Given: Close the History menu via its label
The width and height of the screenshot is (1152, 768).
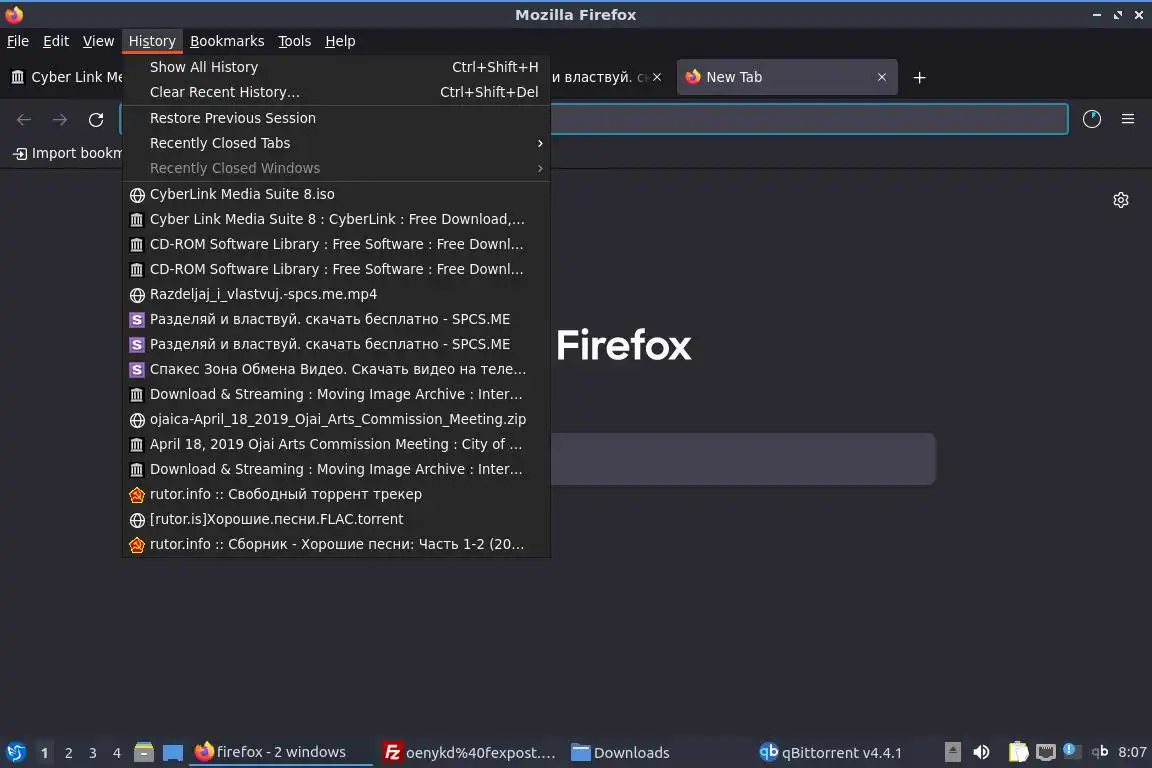Looking at the screenshot, I should (152, 41).
